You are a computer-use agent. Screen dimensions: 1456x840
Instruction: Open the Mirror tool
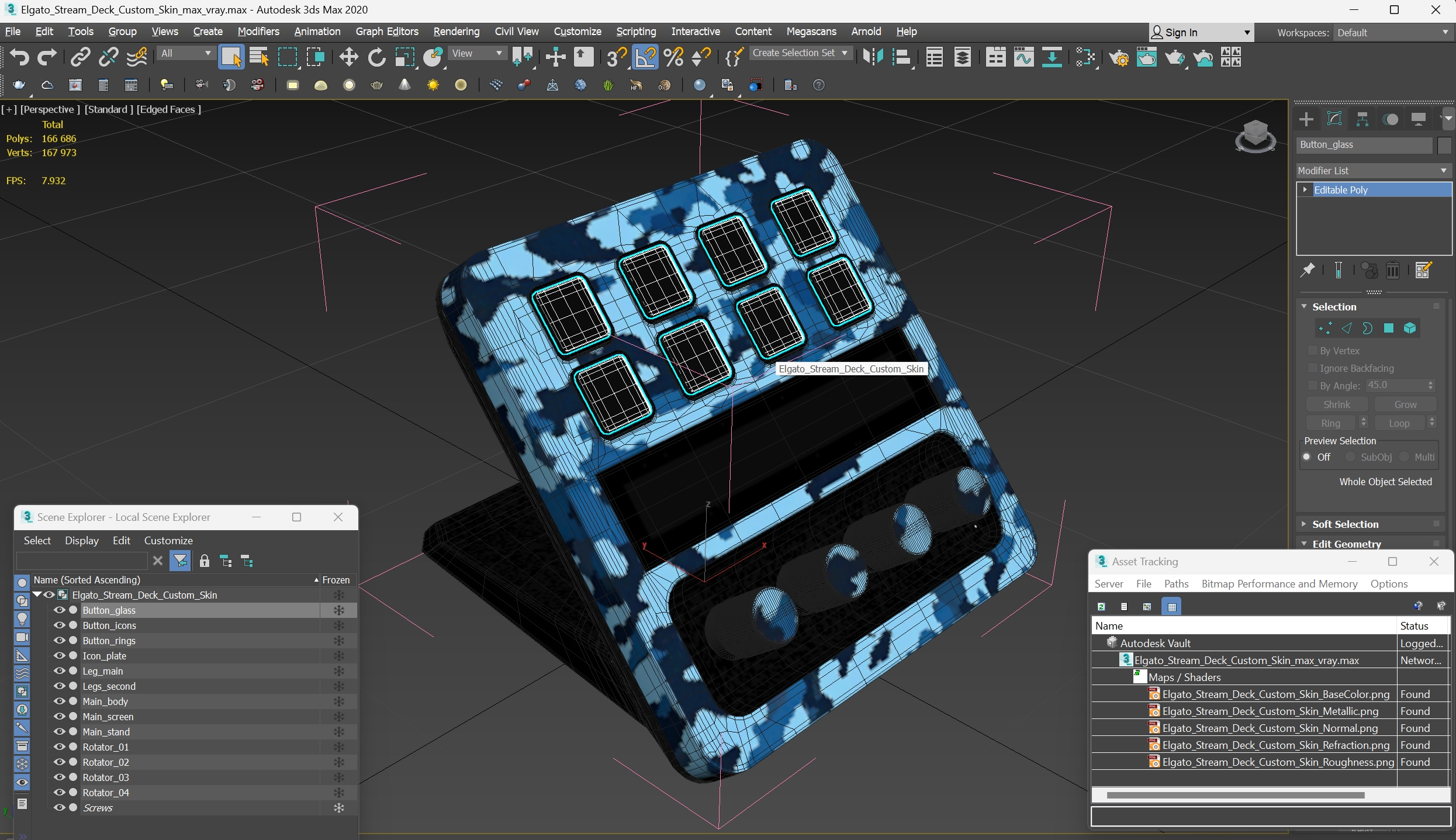(873, 57)
